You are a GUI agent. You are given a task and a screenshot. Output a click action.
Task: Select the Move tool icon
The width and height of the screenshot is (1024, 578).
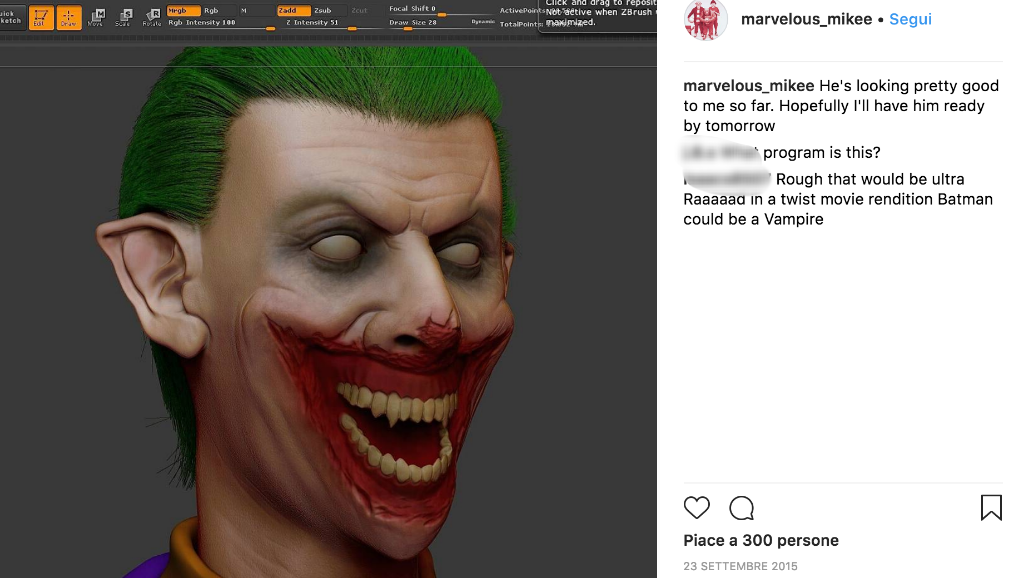(x=97, y=17)
